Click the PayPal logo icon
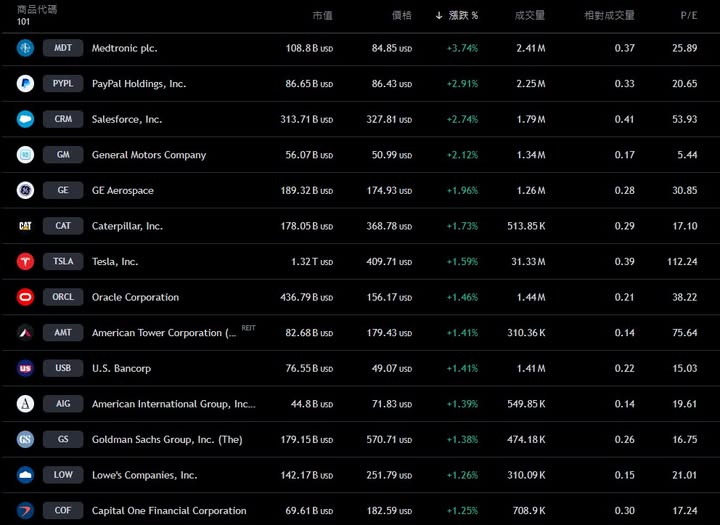Viewport: 720px width, 525px height. point(25,84)
